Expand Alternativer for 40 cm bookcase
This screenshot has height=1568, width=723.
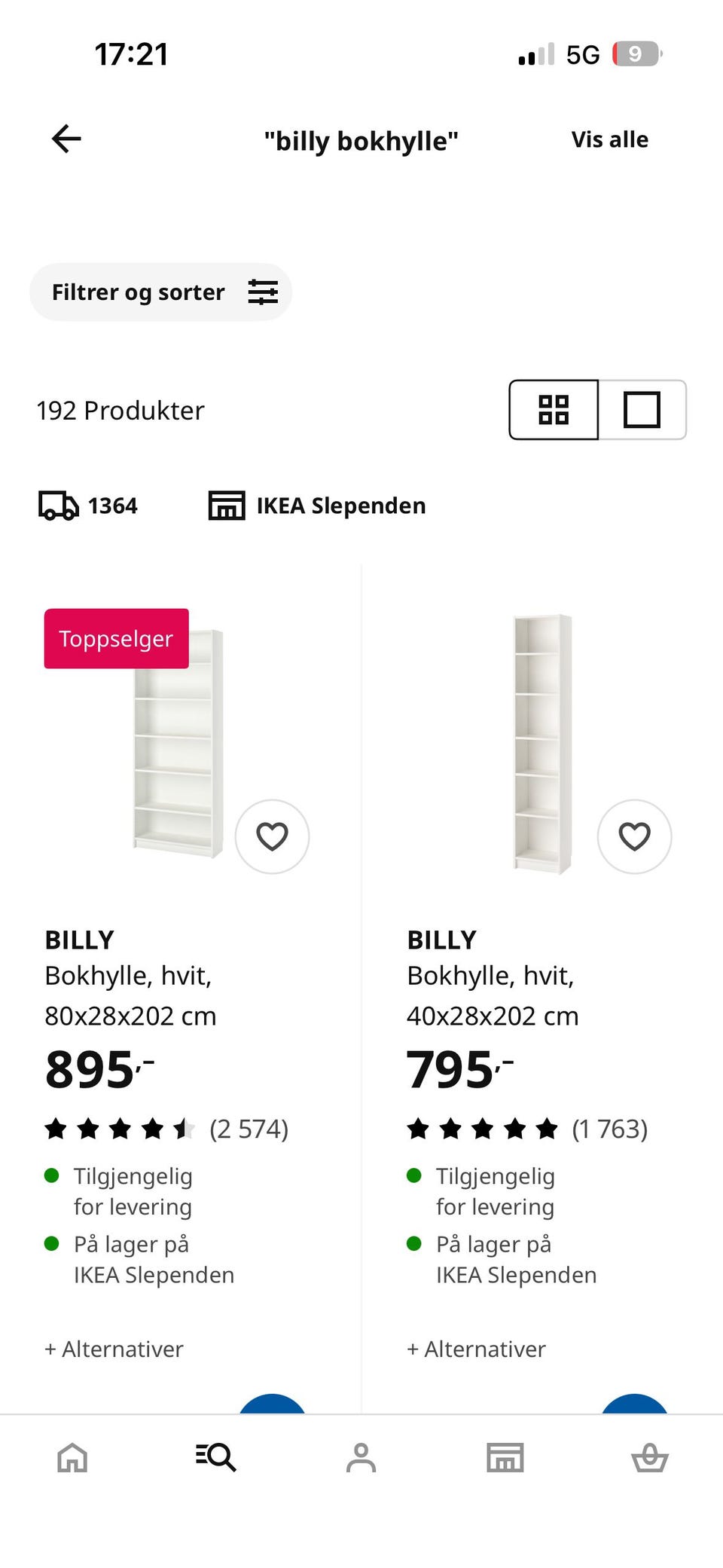click(476, 1349)
